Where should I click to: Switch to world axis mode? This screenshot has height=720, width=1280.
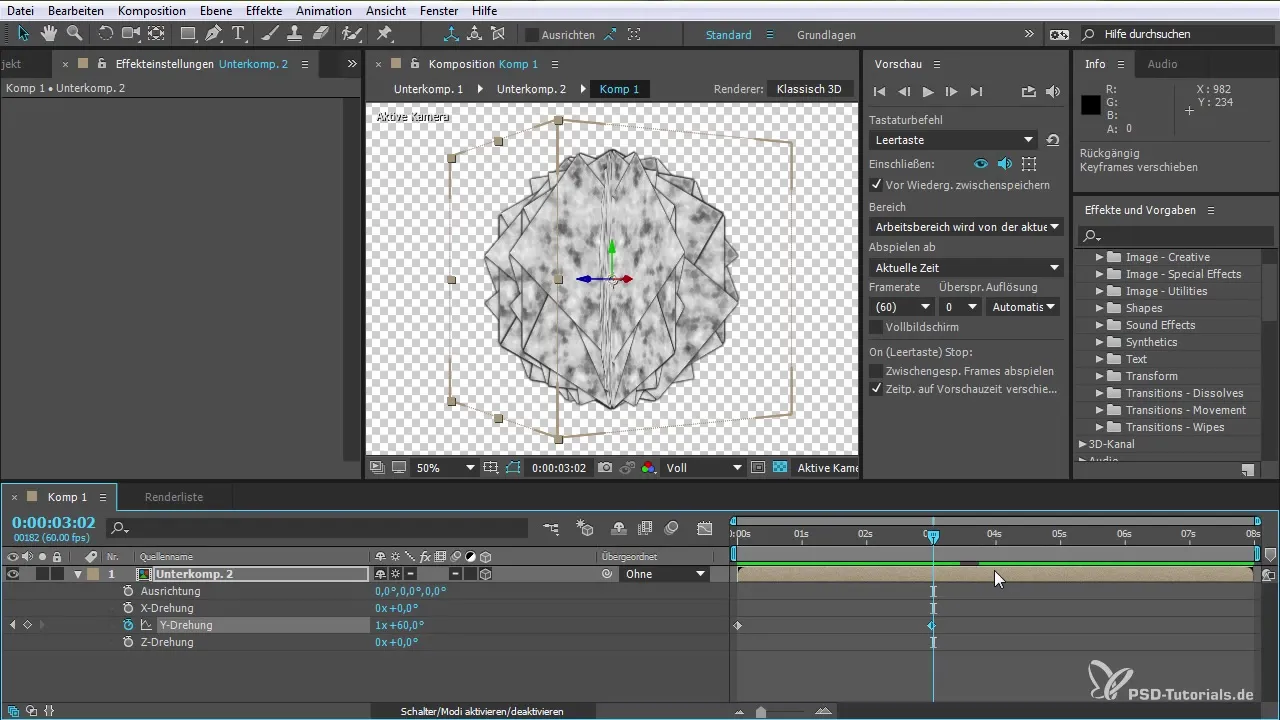(474, 34)
